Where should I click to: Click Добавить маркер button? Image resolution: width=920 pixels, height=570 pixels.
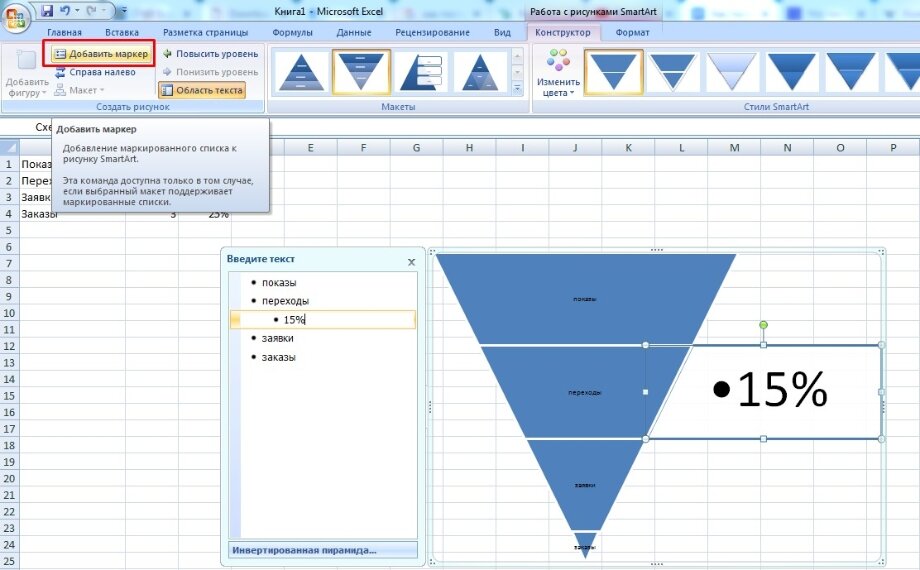coord(102,54)
